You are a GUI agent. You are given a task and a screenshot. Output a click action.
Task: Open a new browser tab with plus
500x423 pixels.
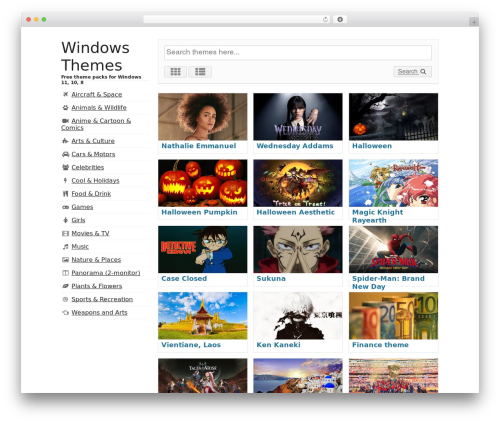474,22
